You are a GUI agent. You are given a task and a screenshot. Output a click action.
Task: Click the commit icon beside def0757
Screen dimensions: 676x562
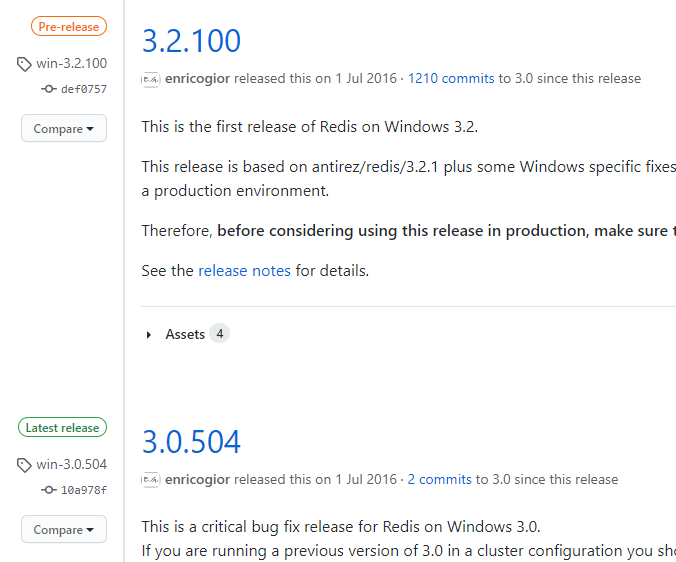point(49,89)
